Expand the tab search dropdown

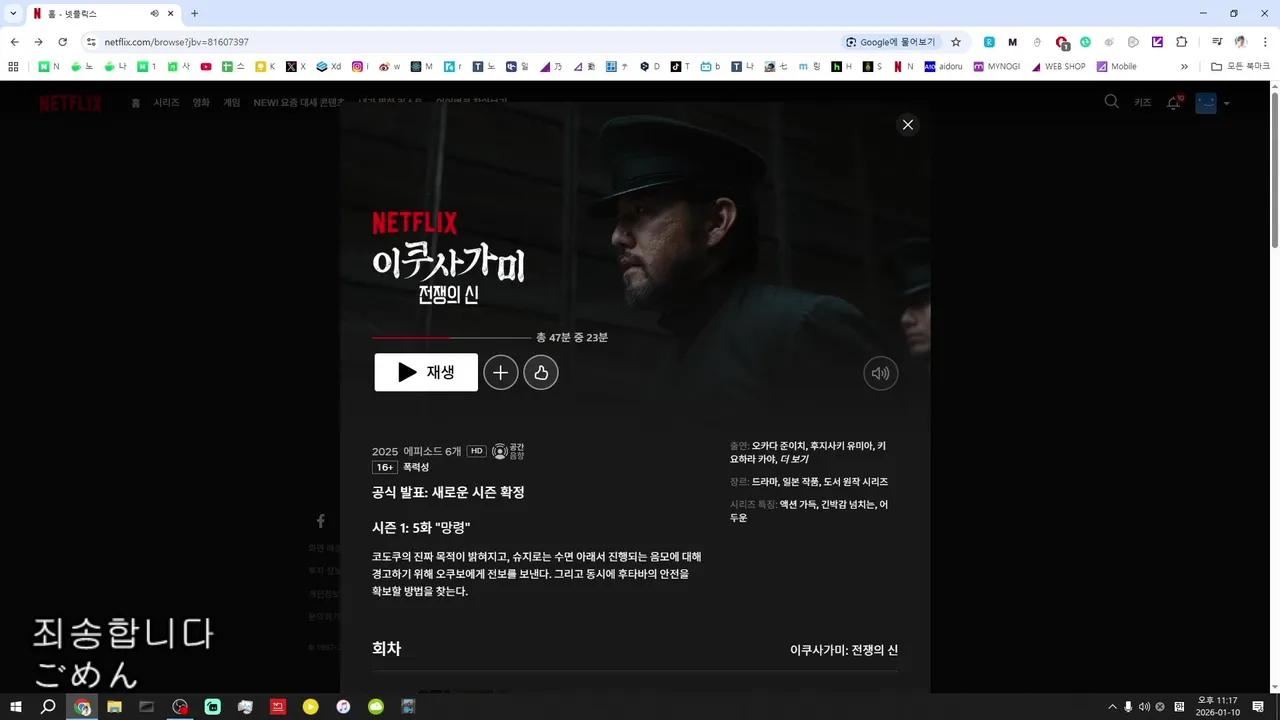point(13,13)
